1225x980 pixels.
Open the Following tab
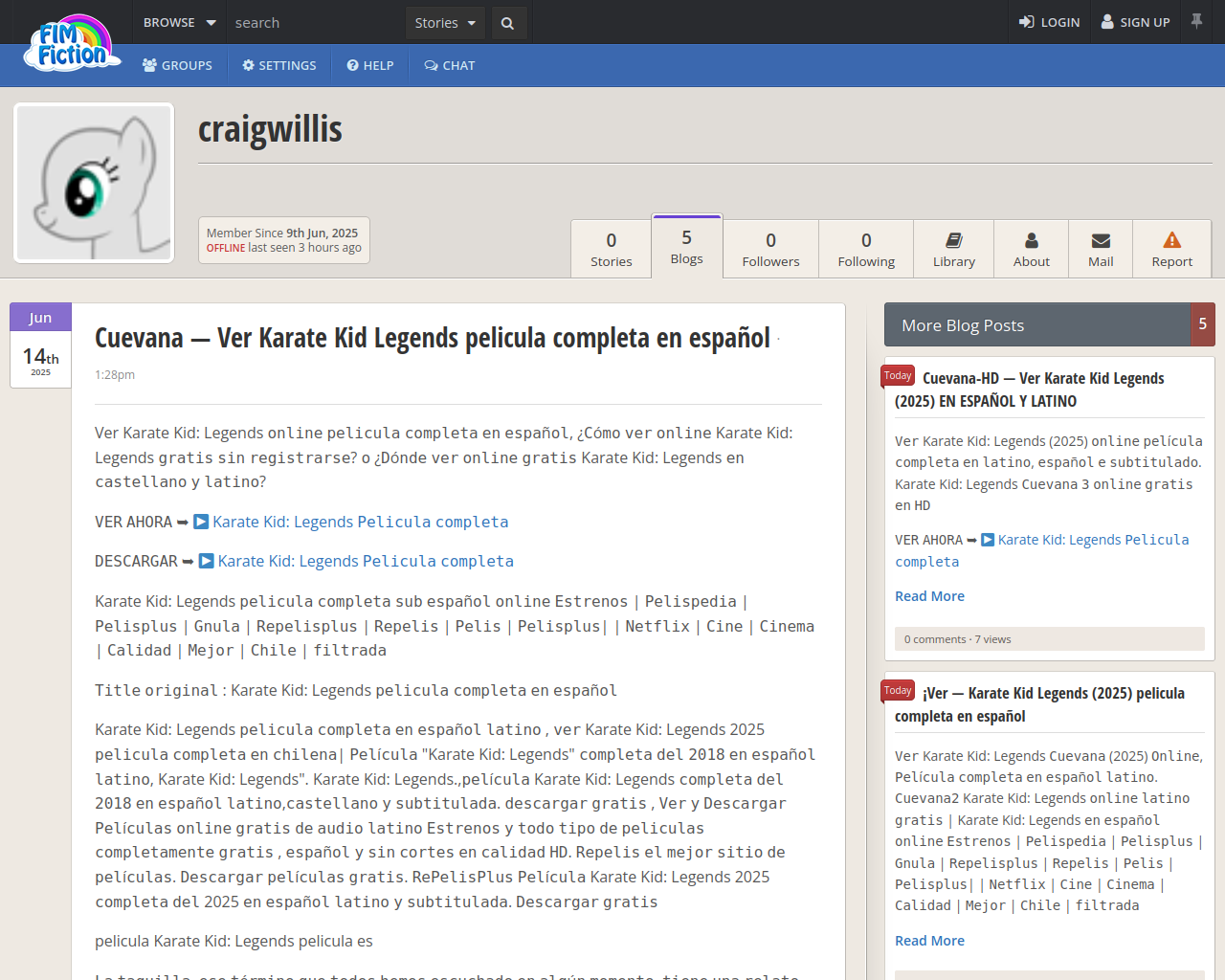point(866,249)
